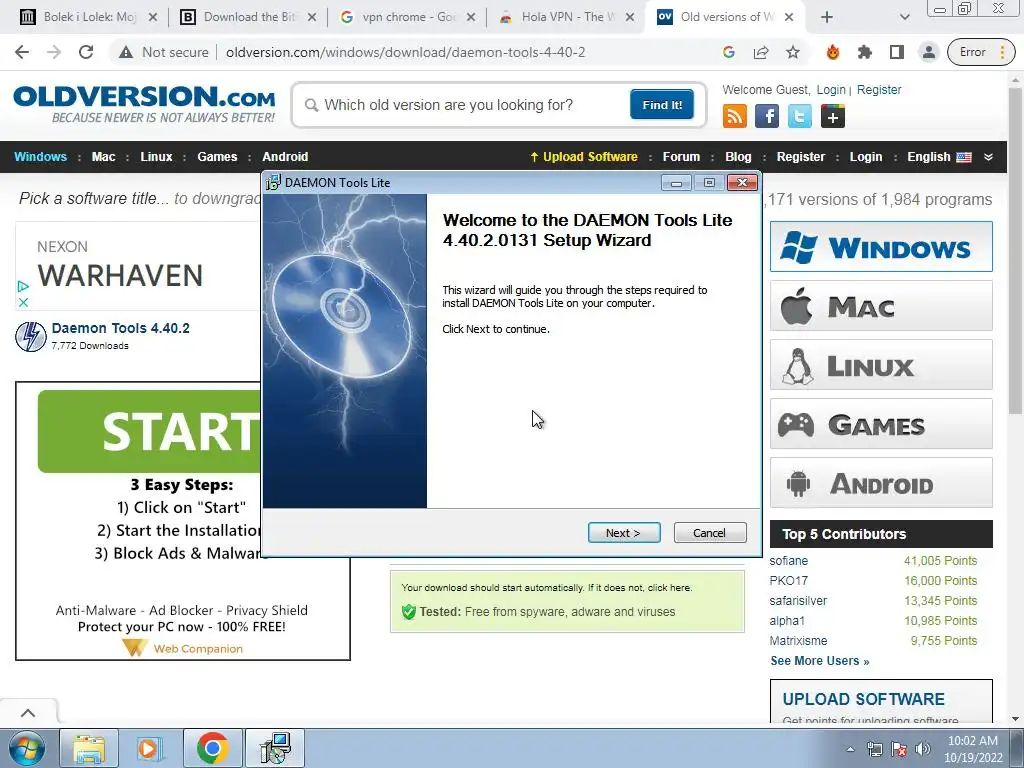Click the OLDVERSION.COM logo
The image size is (1024, 768).
coord(144,104)
